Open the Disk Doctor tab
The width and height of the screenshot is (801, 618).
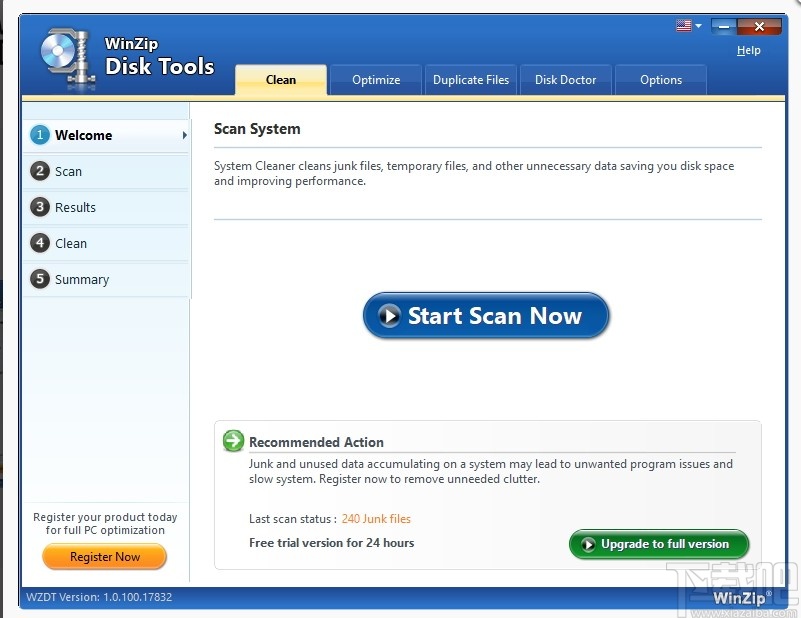(565, 80)
